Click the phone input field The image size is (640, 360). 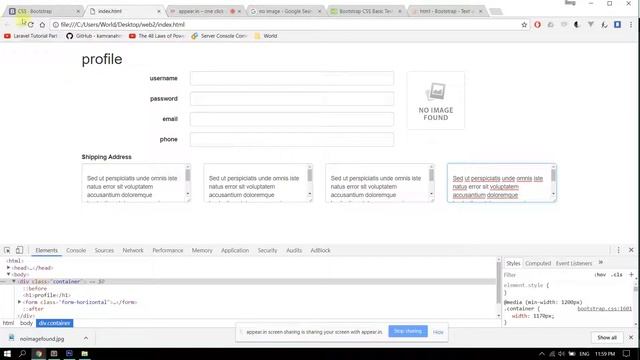click(292, 139)
